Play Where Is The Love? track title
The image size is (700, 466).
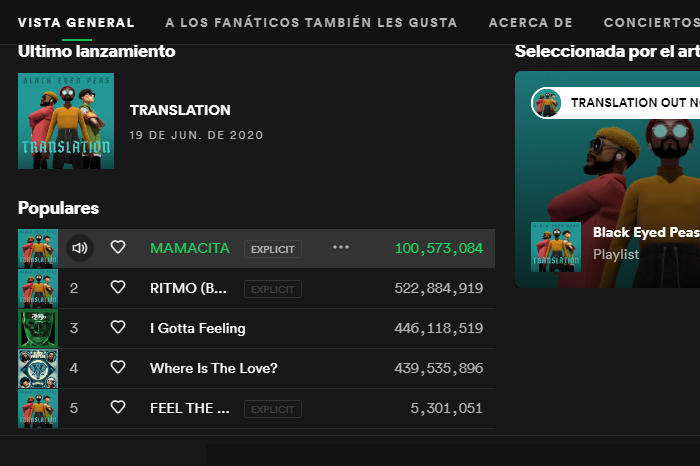(213, 368)
